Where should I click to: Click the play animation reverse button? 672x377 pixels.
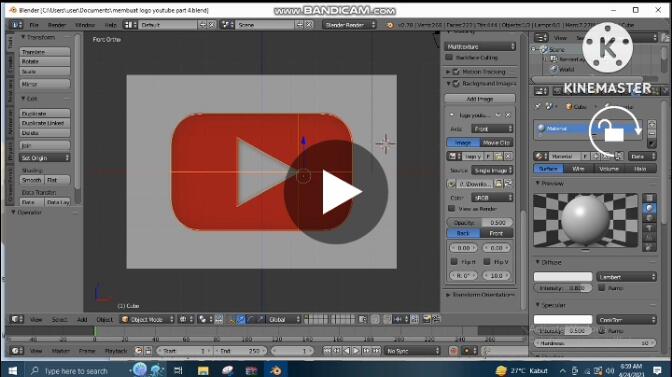[347, 351]
